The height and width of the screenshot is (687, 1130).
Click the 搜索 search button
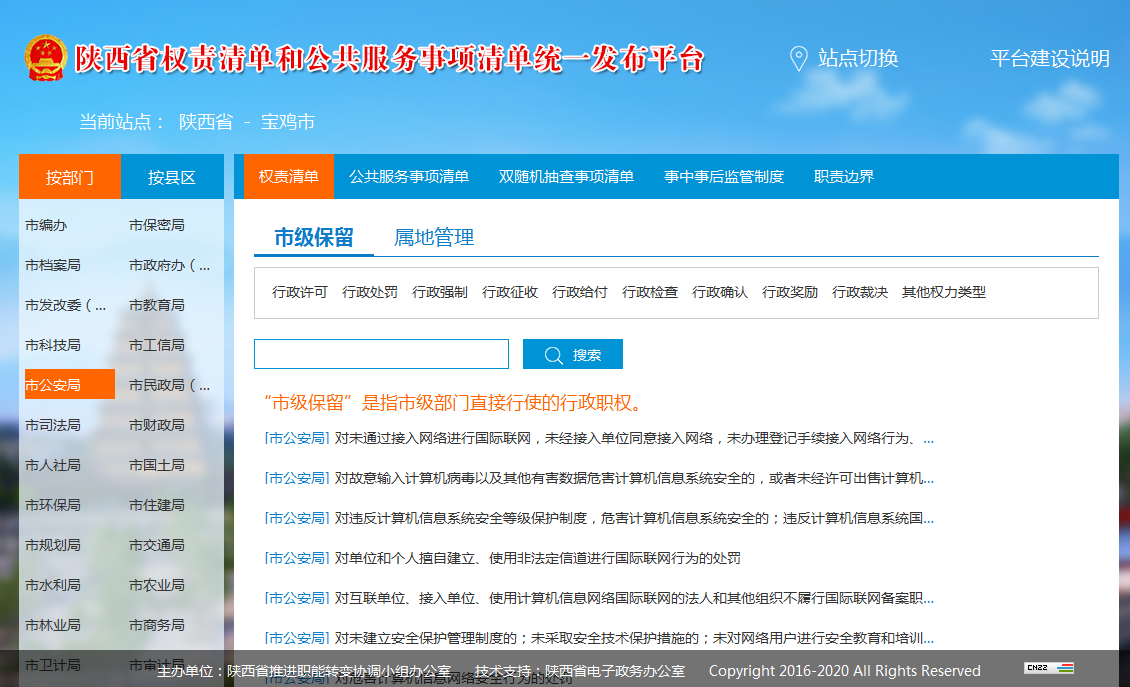(x=573, y=355)
